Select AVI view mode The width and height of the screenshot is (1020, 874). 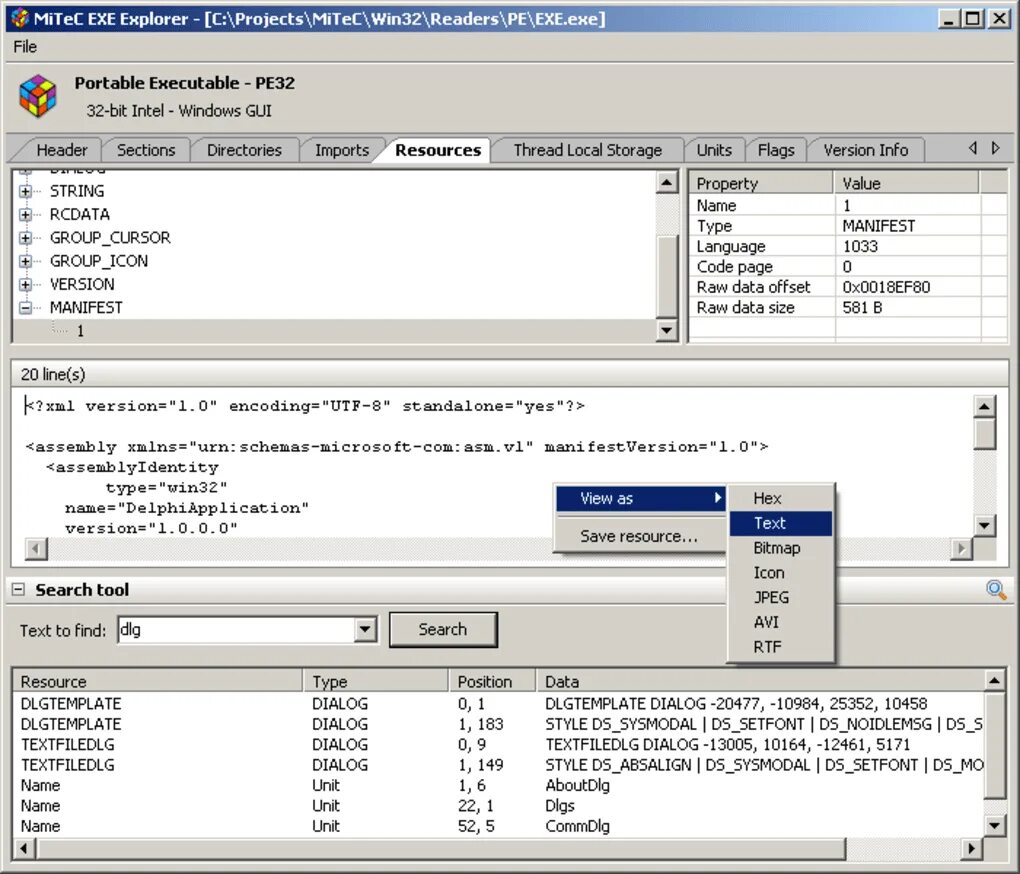tap(781, 622)
